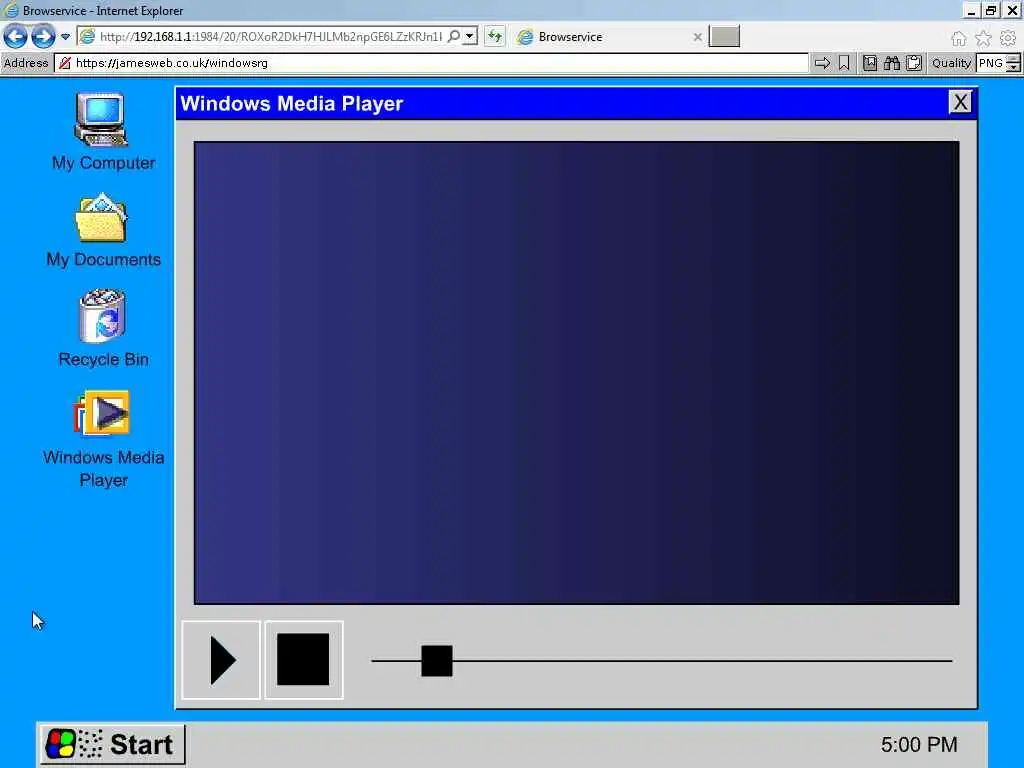Click the Go arrow in Browservice bar
Screen dimensions: 1024x768
pyautogui.click(x=822, y=63)
